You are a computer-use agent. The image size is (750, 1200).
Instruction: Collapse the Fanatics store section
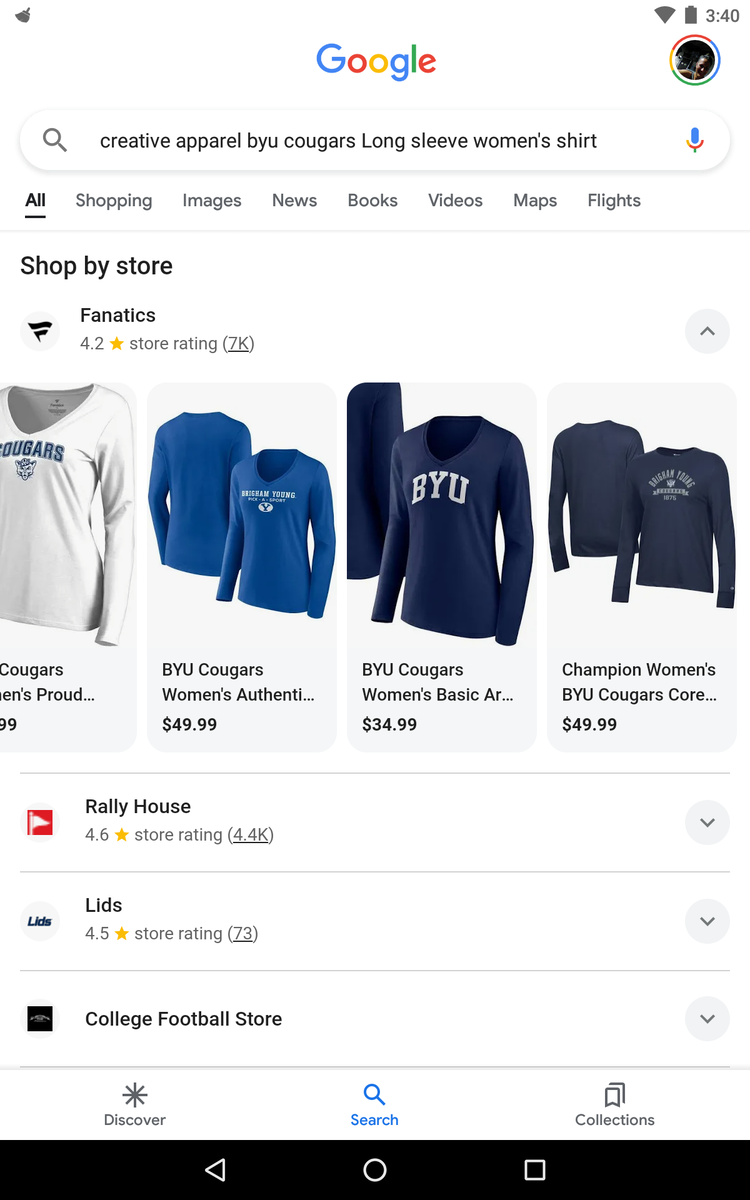pyautogui.click(x=707, y=331)
